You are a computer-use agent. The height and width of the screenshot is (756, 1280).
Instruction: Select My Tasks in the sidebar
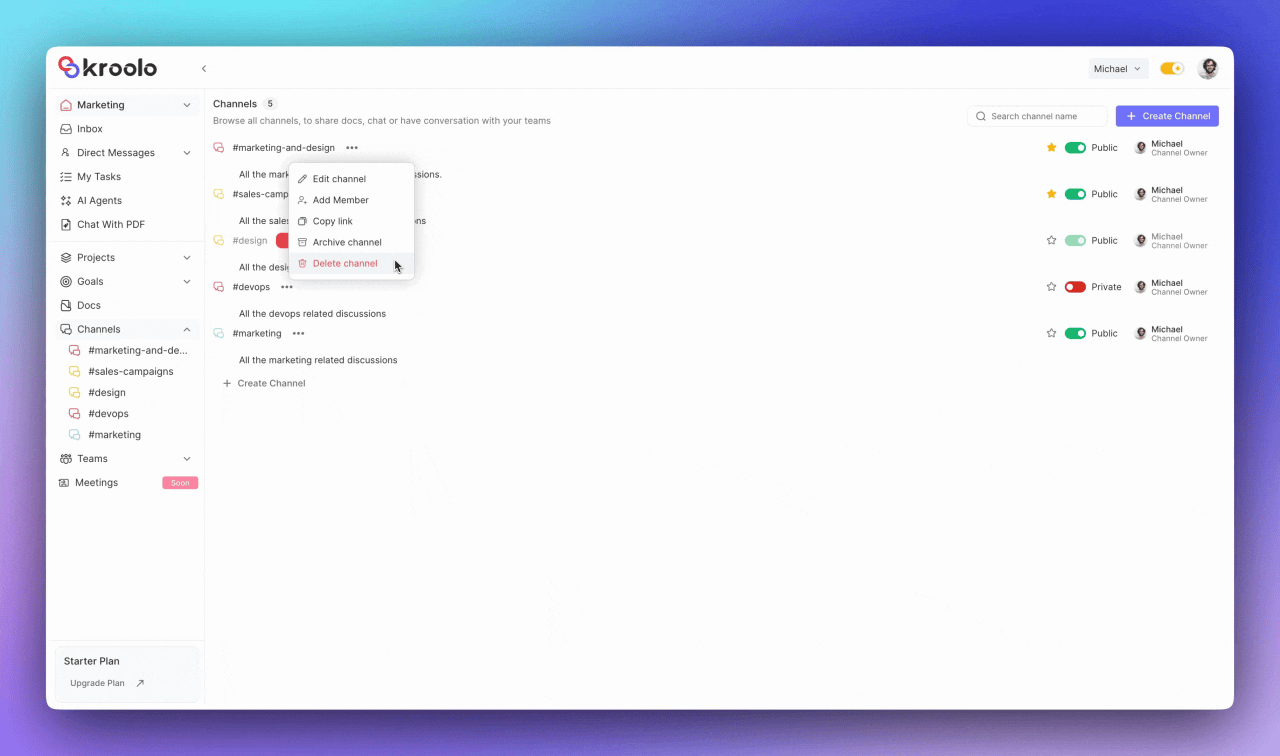tap(99, 176)
